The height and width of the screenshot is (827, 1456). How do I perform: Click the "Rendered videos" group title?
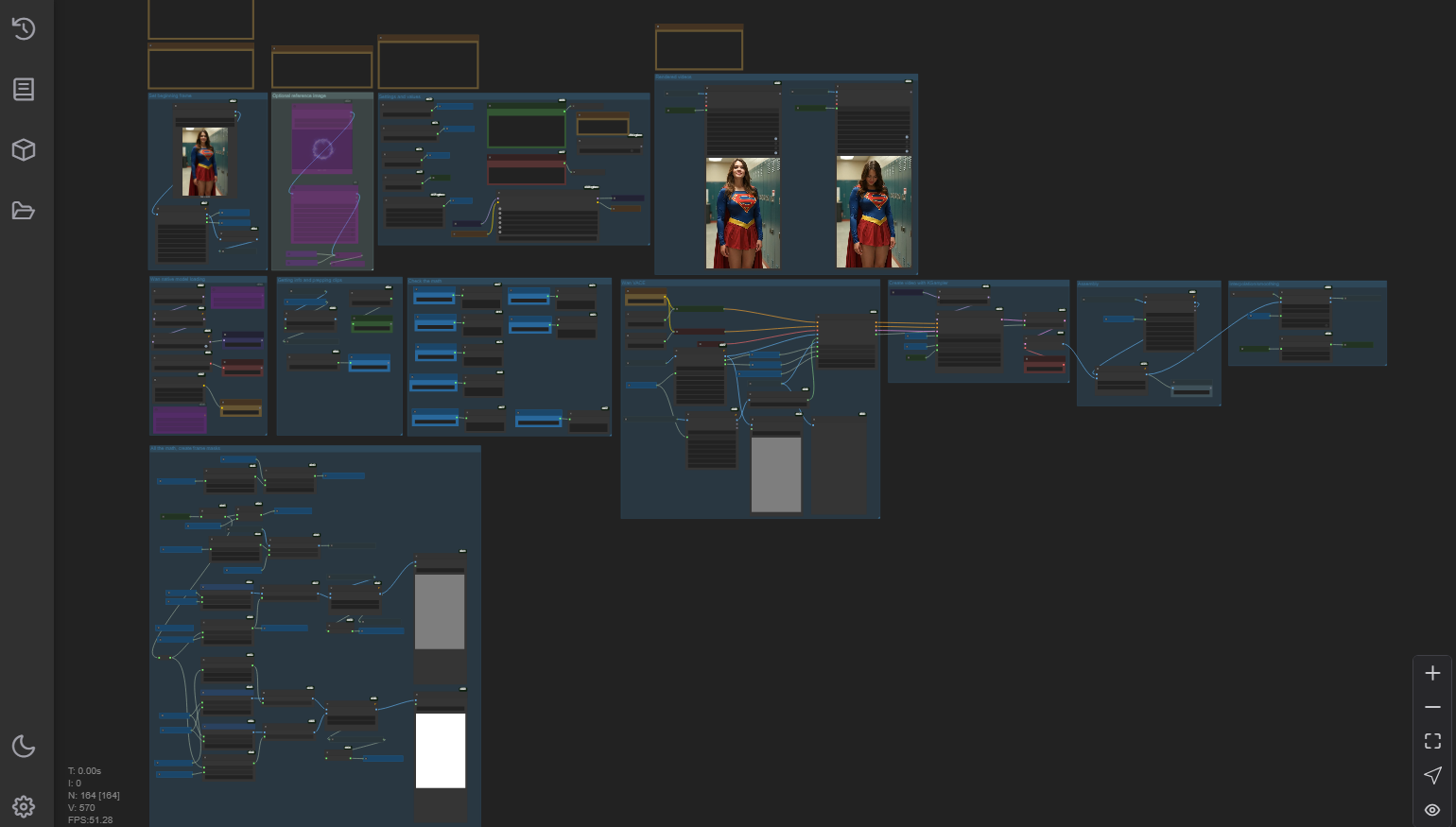[674, 78]
